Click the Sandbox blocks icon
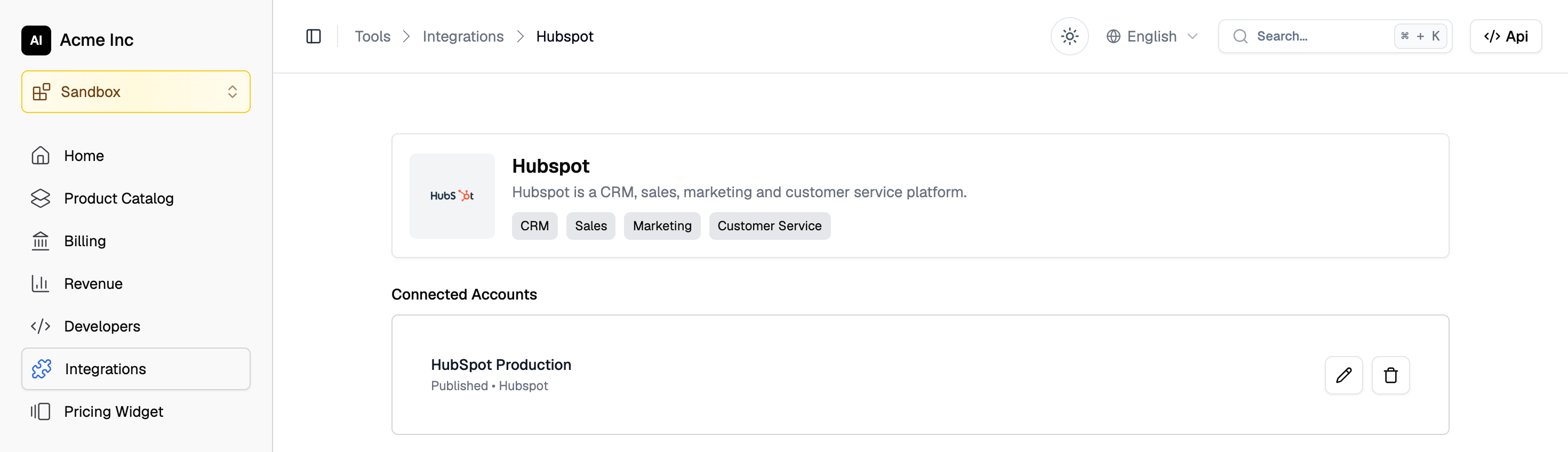This screenshot has width=1568, height=452. [42, 92]
